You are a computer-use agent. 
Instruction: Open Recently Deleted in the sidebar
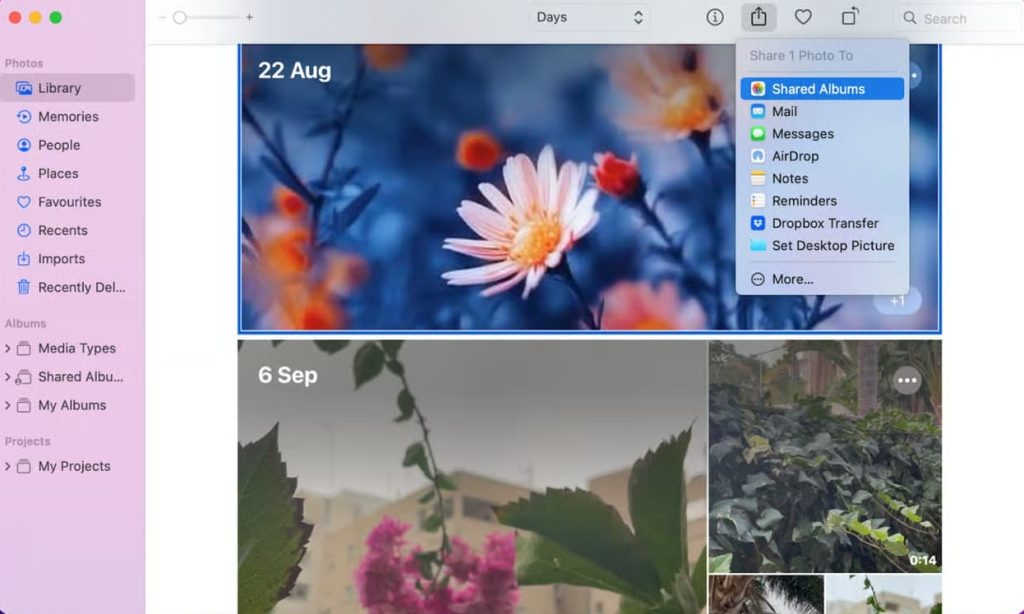coord(68,287)
